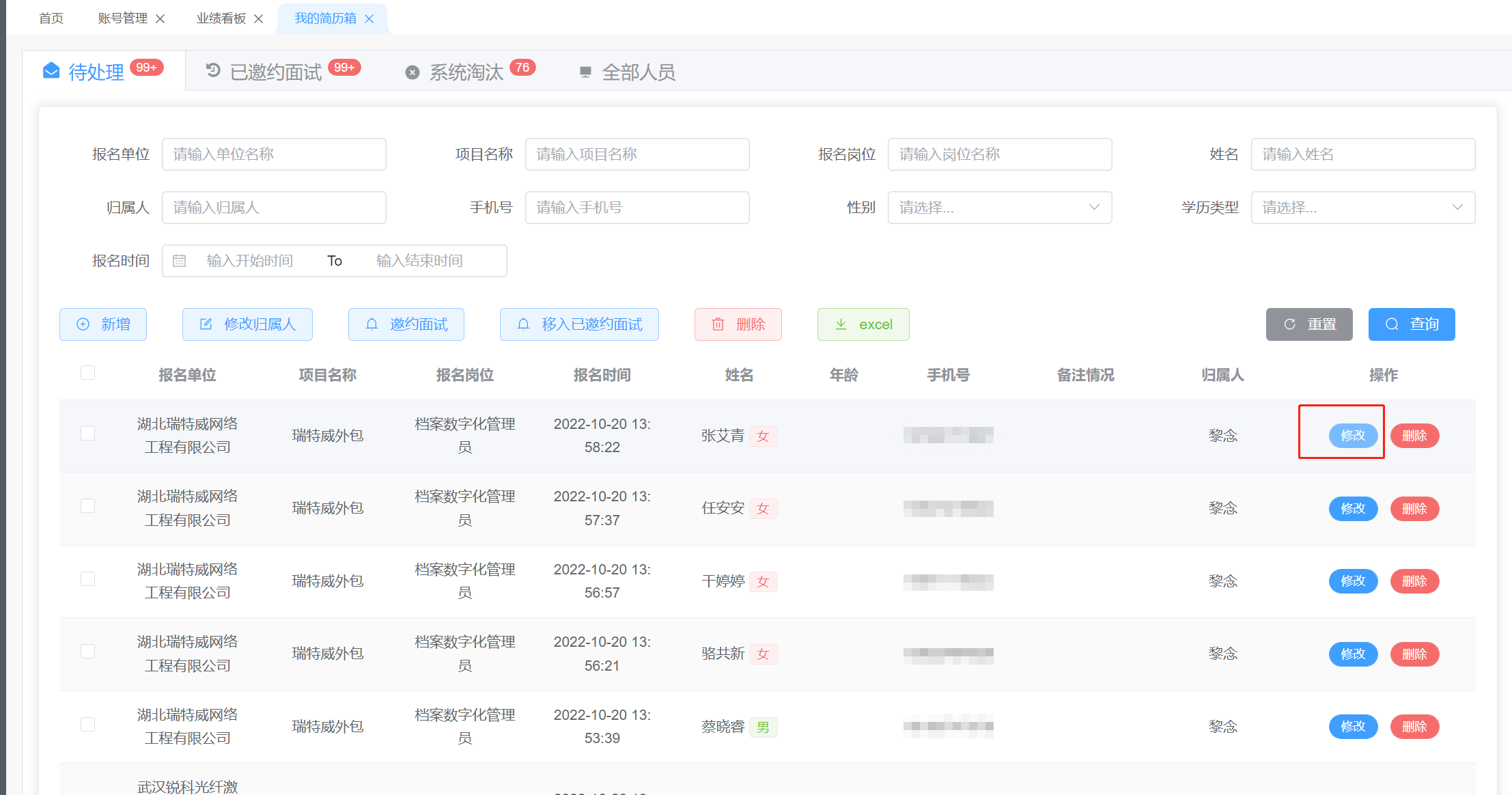Click the 男 gender tag for 蔡晓睿

click(764, 727)
